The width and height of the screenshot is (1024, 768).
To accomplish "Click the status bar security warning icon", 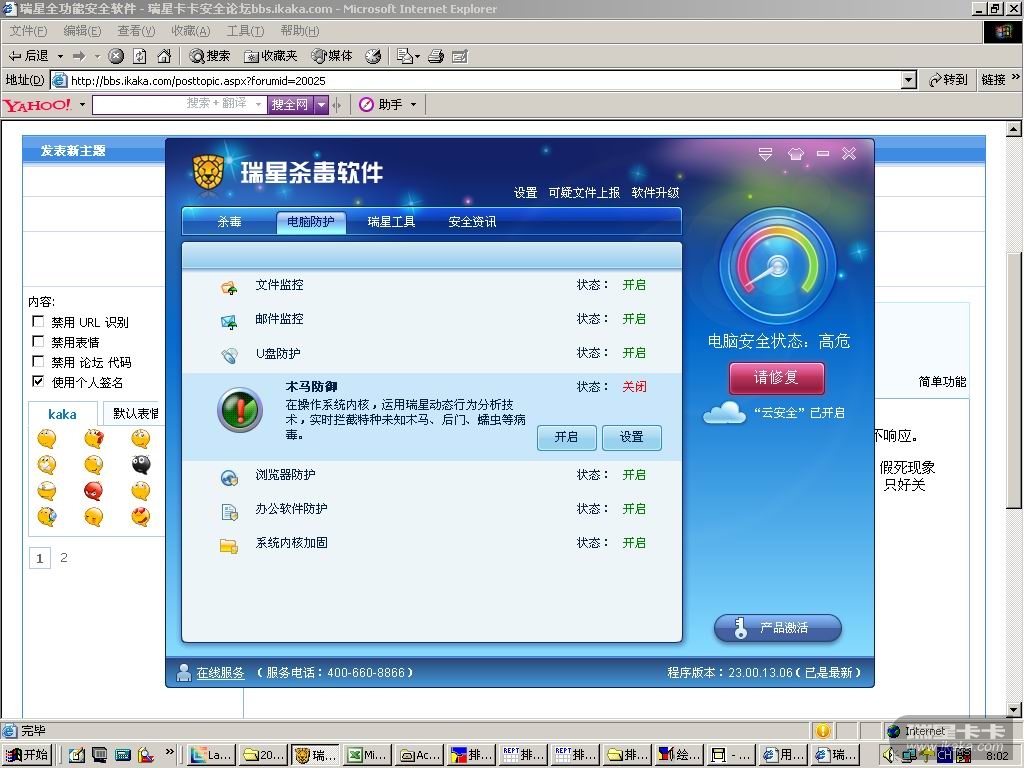I will point(823,731).
